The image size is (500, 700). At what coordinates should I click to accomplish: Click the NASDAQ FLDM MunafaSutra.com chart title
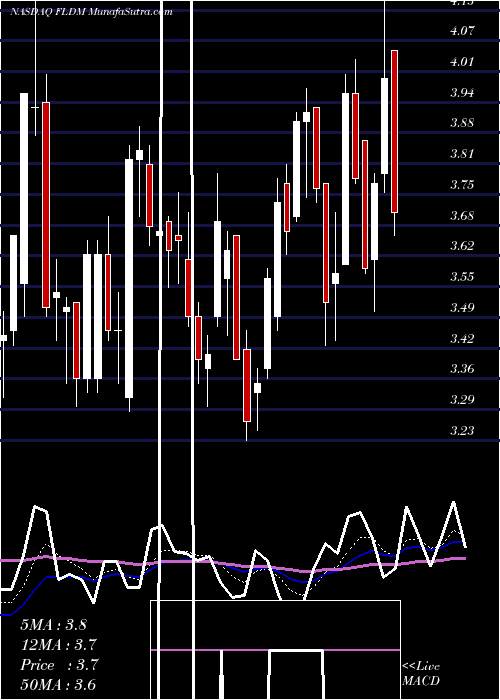[91, 12]
